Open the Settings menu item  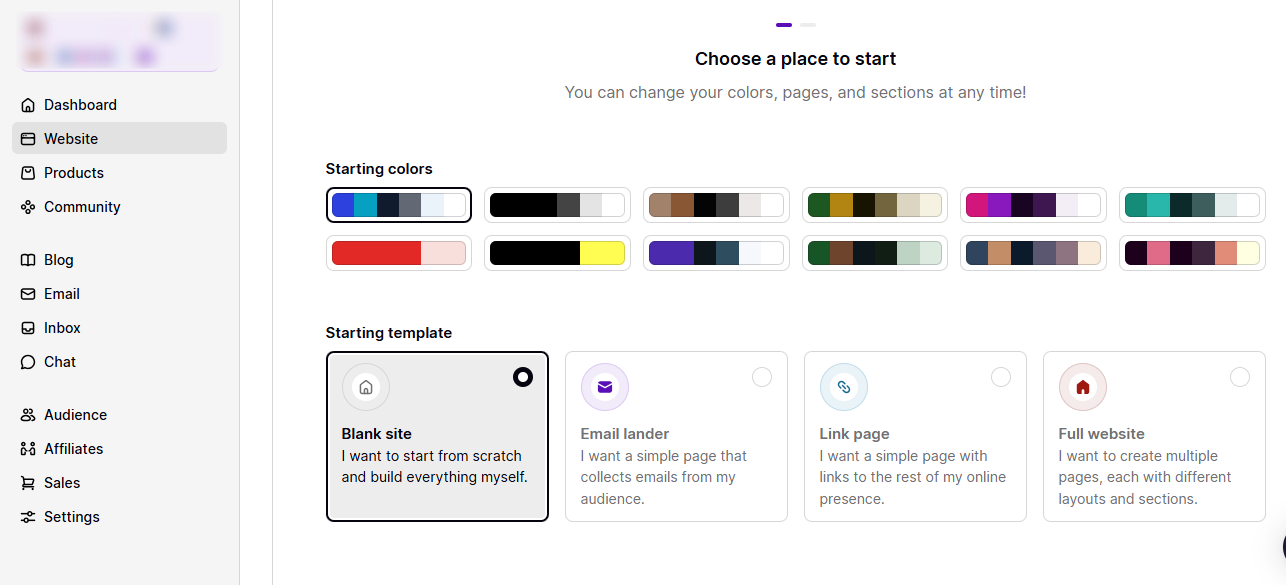point(73,516)
